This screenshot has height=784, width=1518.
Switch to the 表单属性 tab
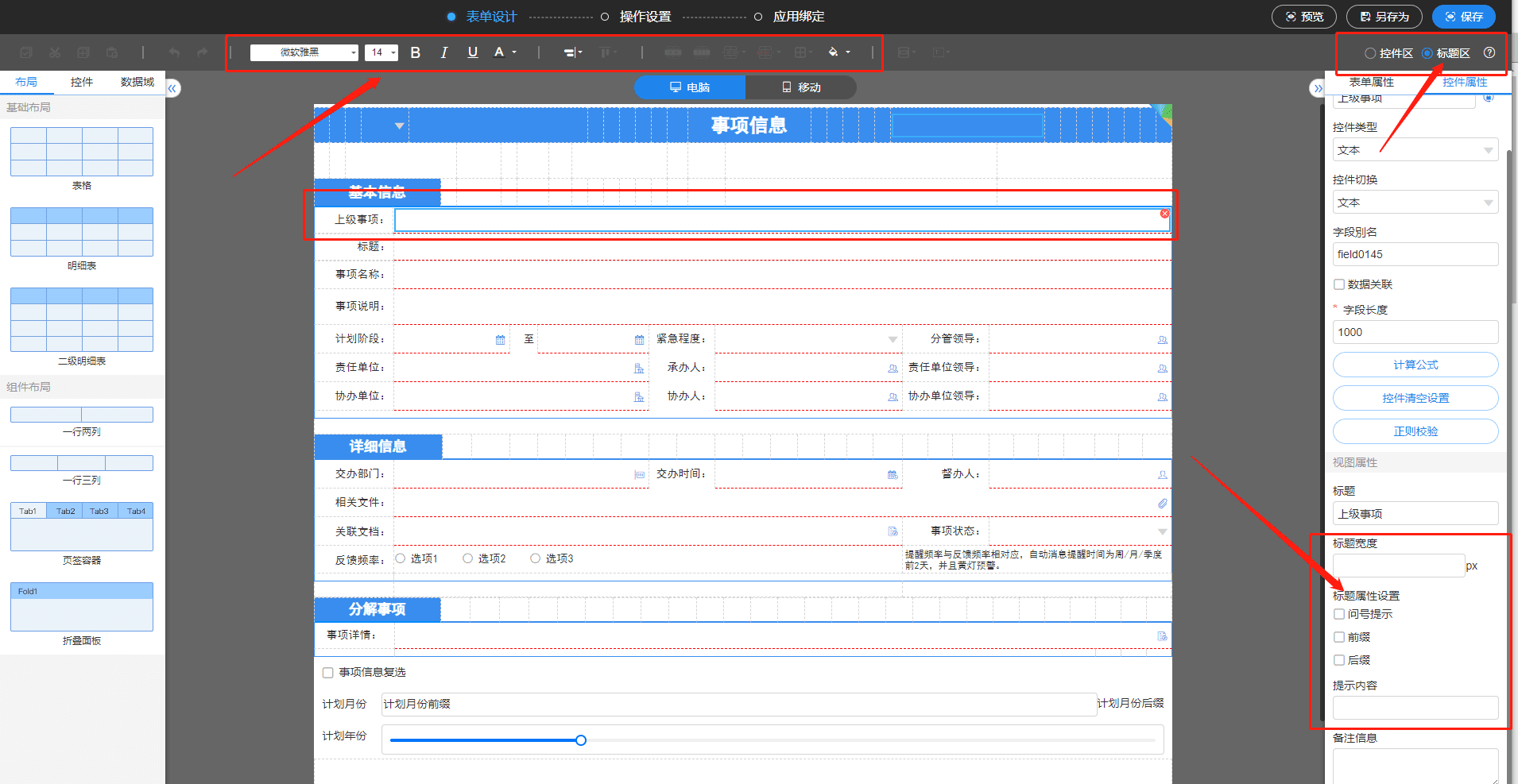click(1371, 82)
